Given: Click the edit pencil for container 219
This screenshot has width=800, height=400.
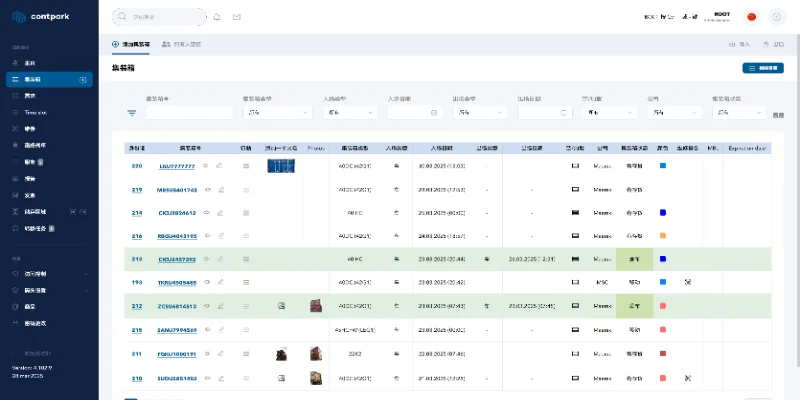Looking at the screenshot, I should pyautogui.click(x=220, y=189).
